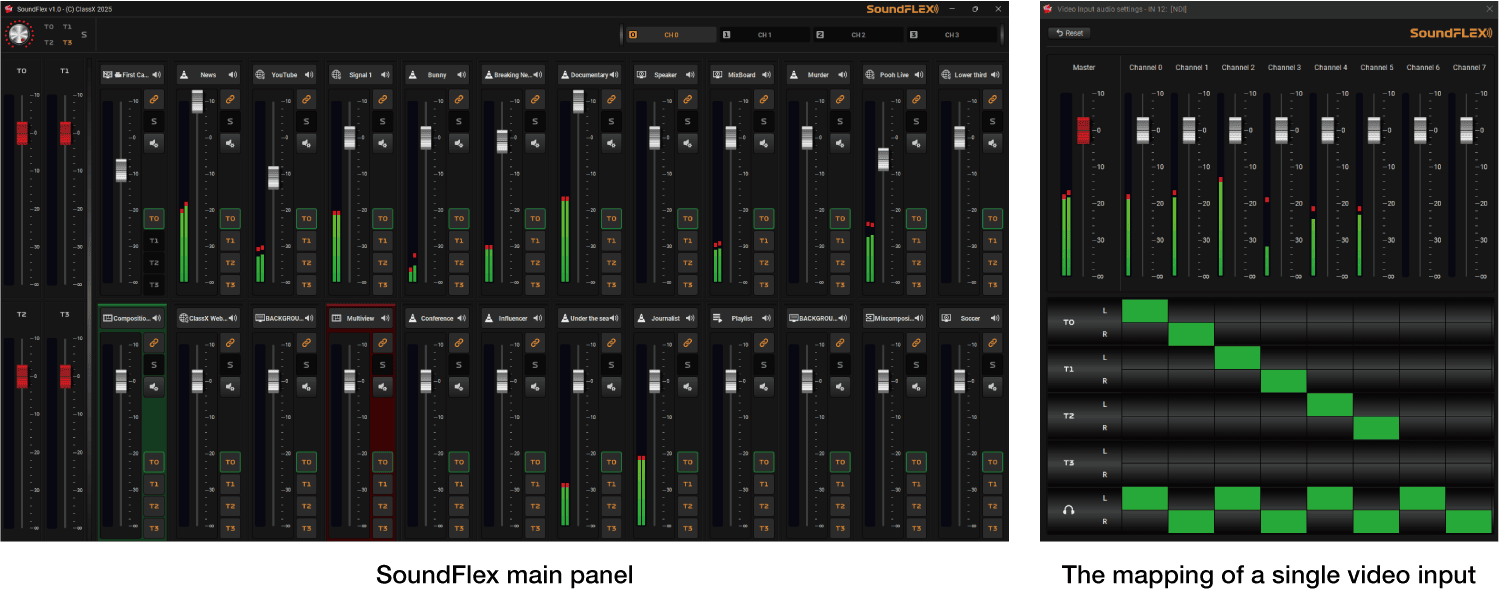The width and height of the screenshot is (1500, 590).
Task: Switch to the CH 3 tab
Action: [x=951, y=35]
